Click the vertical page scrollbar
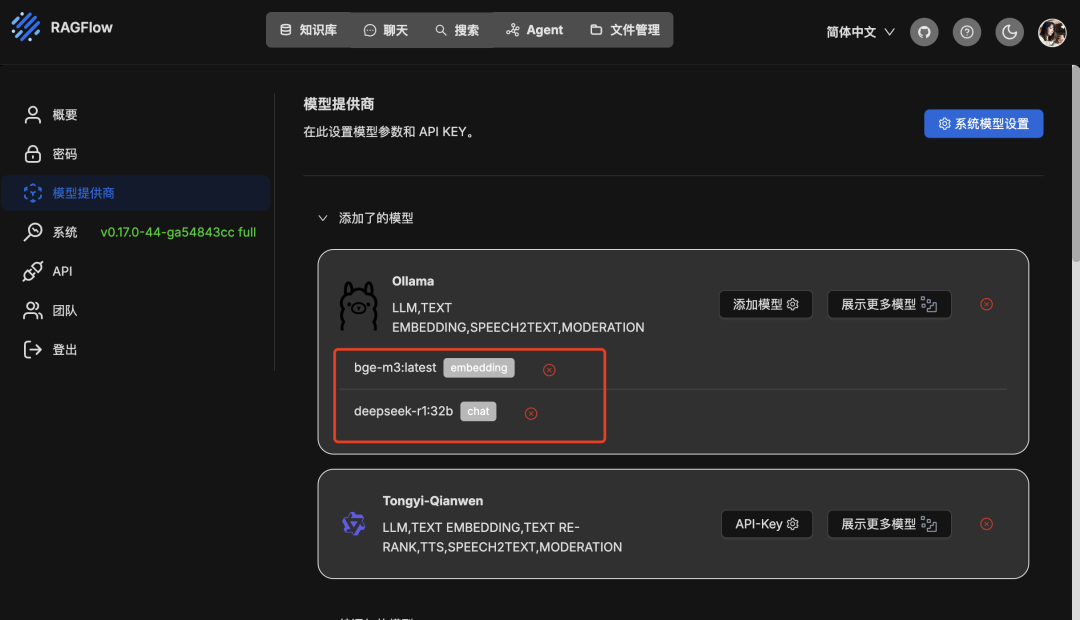This screenshot has width=1080, height=620. pyautogui.click(x=1075, y=163)
